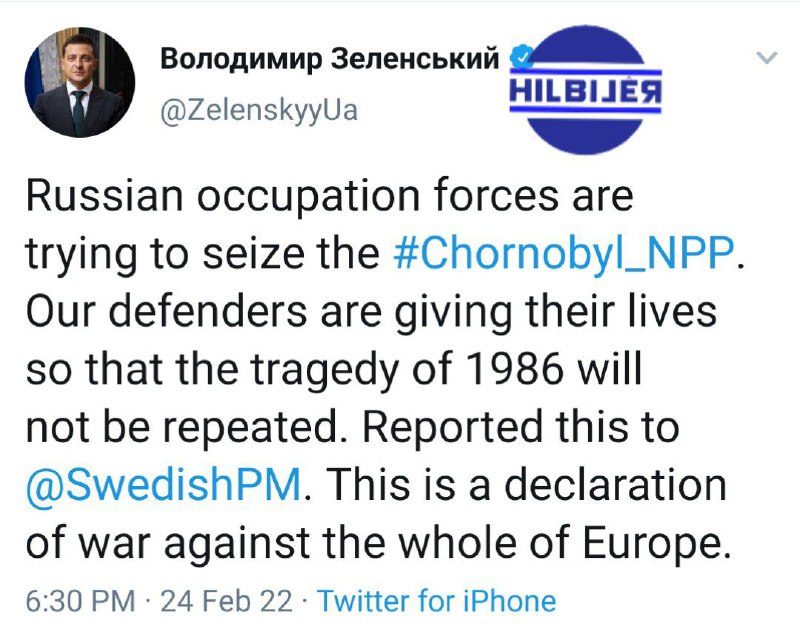Image resolution: width=800 pixels, height=643 pixels.
Task: Expand the tweet options chevron
Action: coord(767,57)
